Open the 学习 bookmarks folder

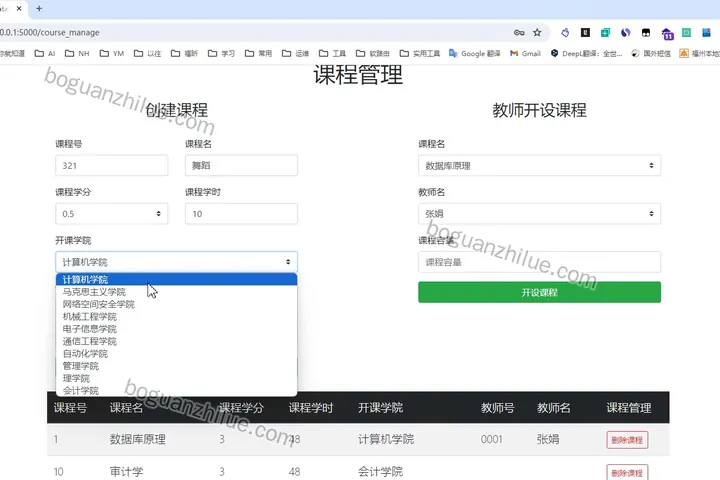click(221, 53)
